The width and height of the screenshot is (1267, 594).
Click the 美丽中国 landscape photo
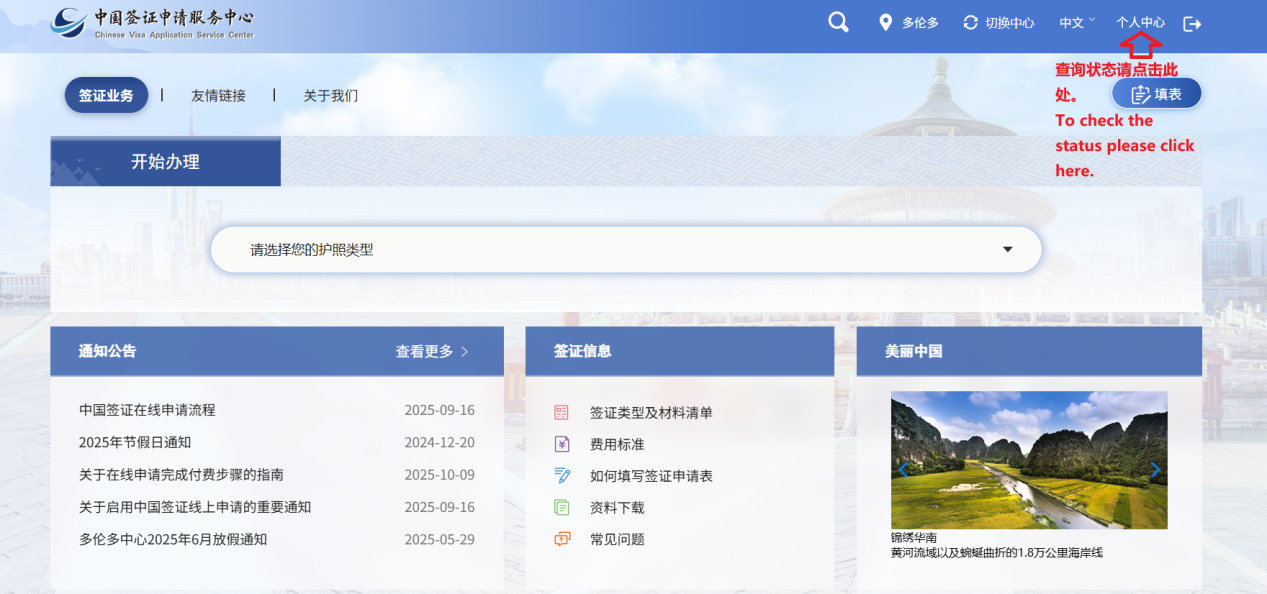click(x=1029, y=460)
